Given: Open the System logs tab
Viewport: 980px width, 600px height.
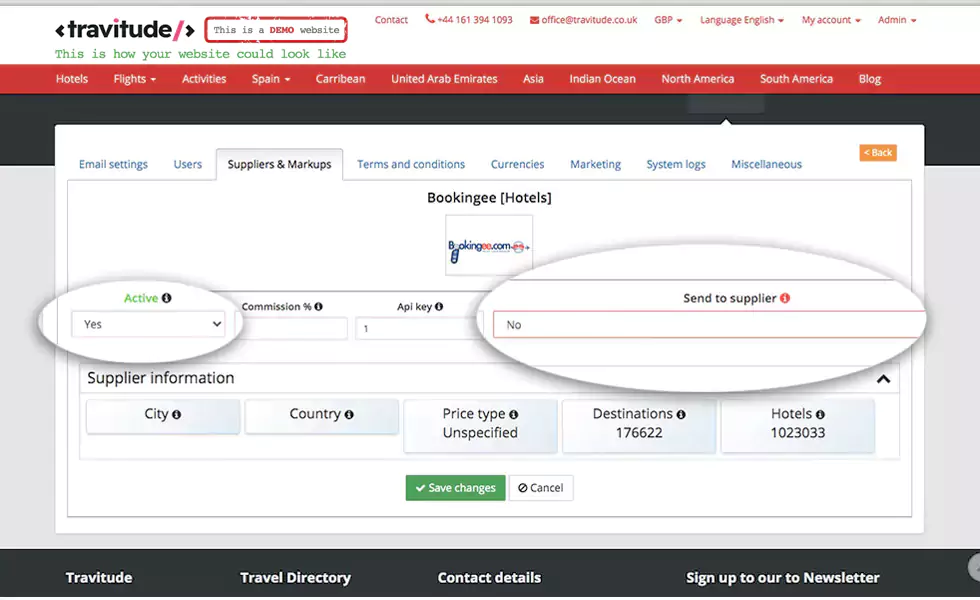Looking at the screenshot, I should tap(675, 164).
